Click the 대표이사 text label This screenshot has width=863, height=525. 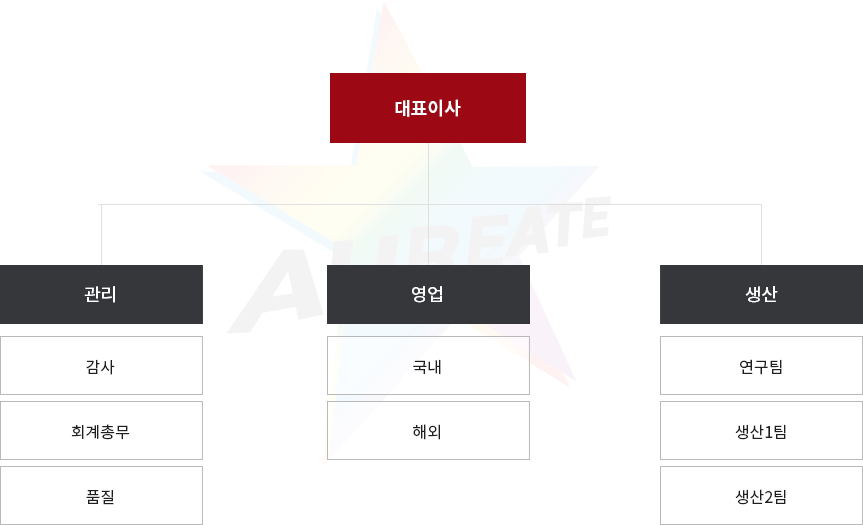428,108
